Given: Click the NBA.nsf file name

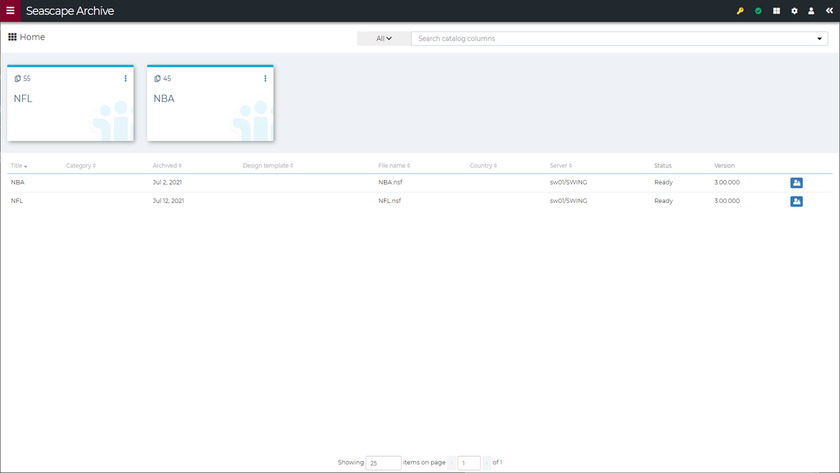Looking at the screenshot, I should (390, 182).
